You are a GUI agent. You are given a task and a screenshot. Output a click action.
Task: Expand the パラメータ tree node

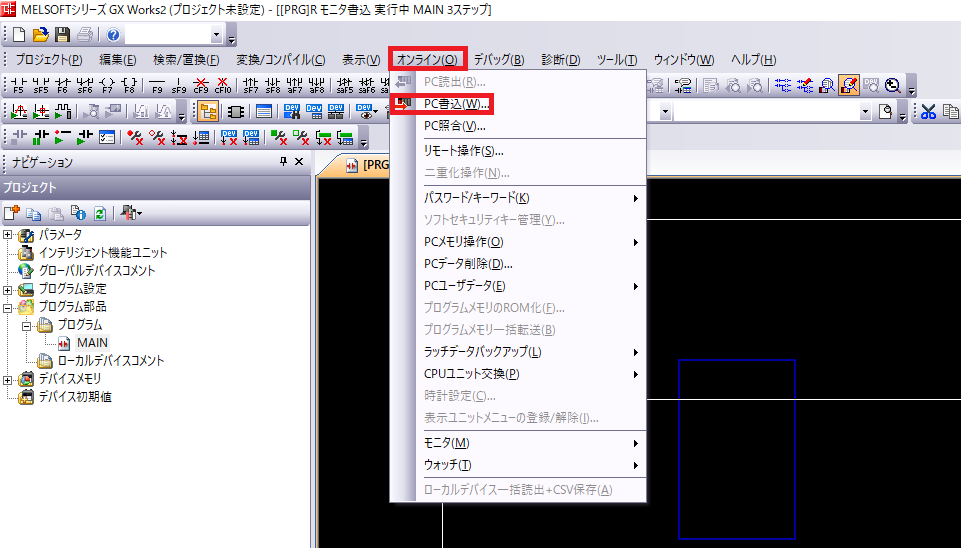pos(7,235)
